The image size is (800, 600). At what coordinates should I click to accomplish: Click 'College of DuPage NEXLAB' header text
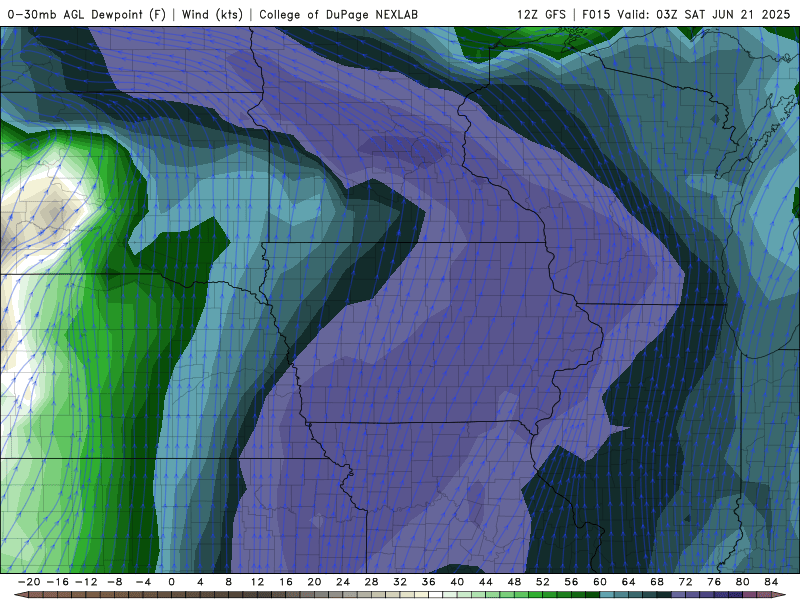pos(338,14)
